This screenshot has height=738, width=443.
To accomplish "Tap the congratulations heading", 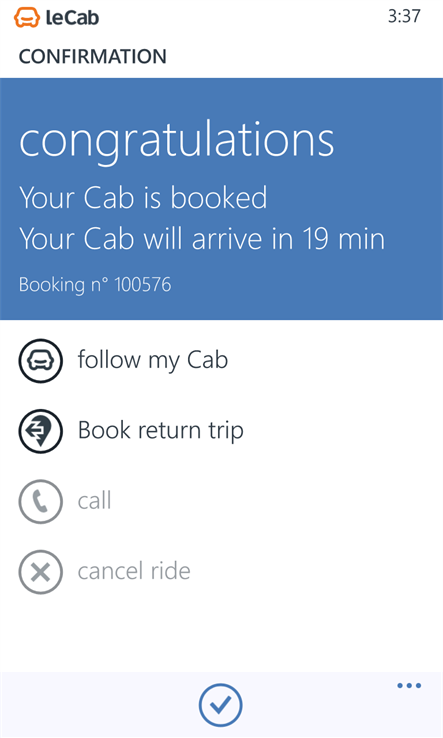I will 177,140.
